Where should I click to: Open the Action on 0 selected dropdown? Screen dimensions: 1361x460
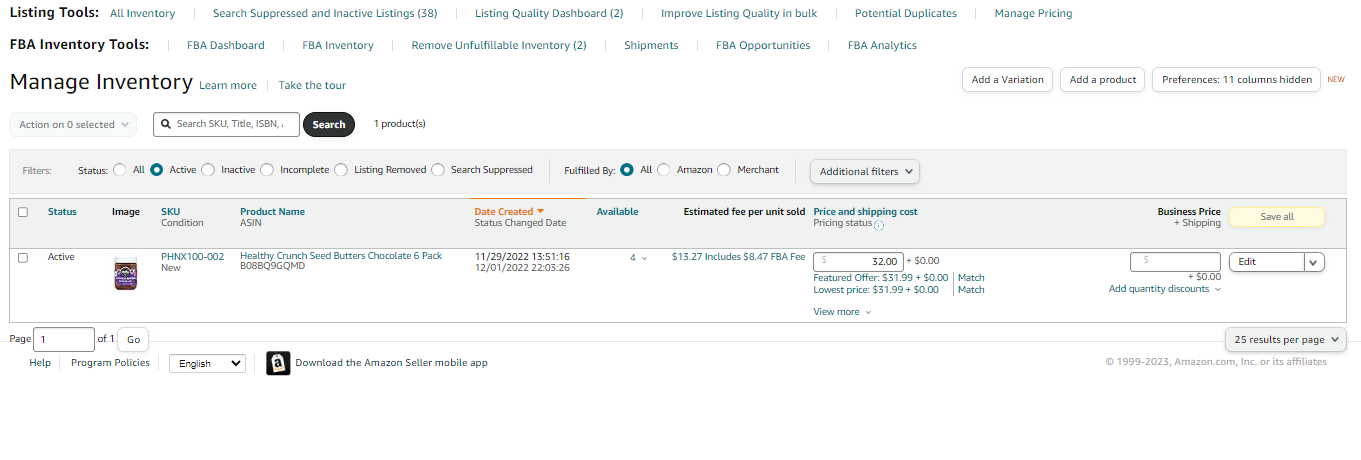click(x=74, y=125)
